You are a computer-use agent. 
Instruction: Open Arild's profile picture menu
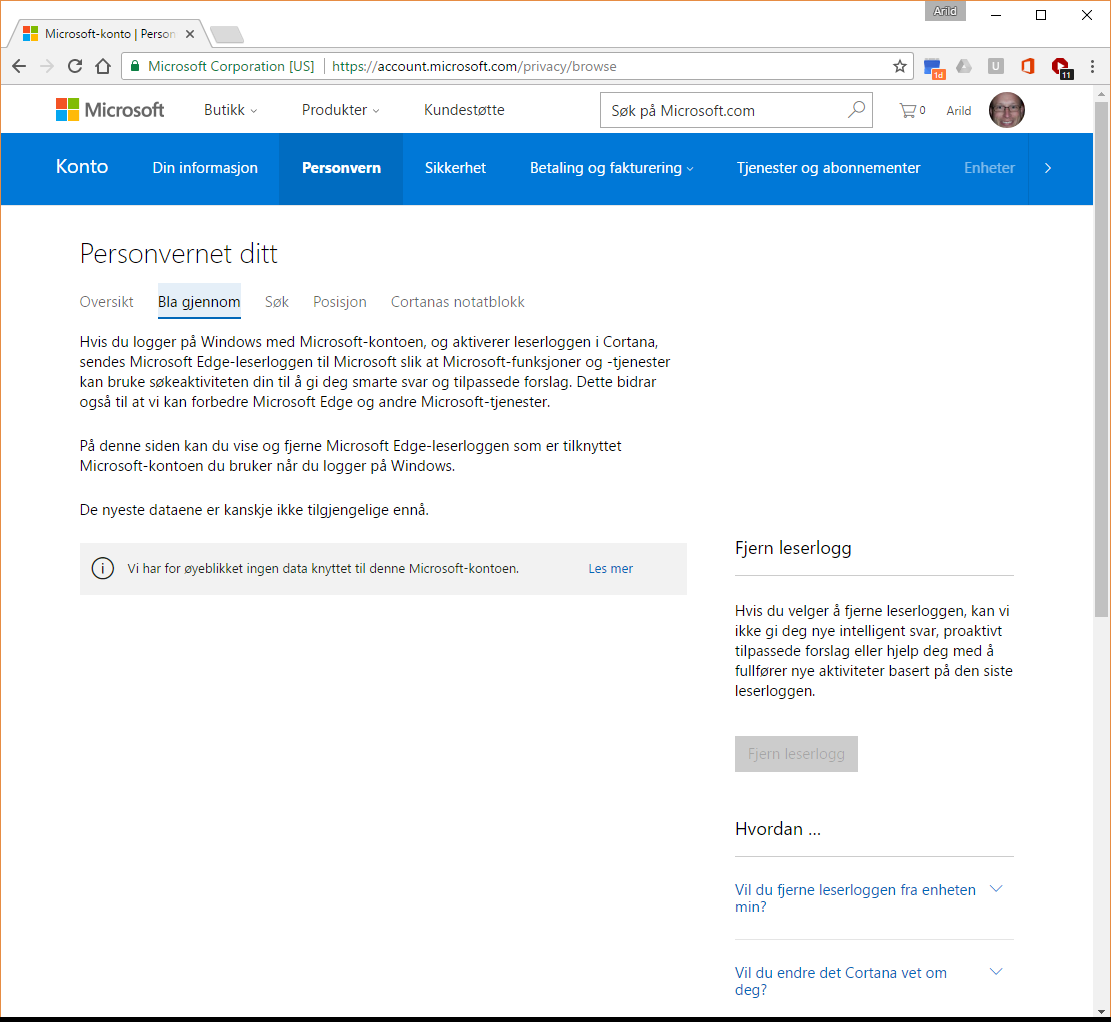(x=1006, y=110)
